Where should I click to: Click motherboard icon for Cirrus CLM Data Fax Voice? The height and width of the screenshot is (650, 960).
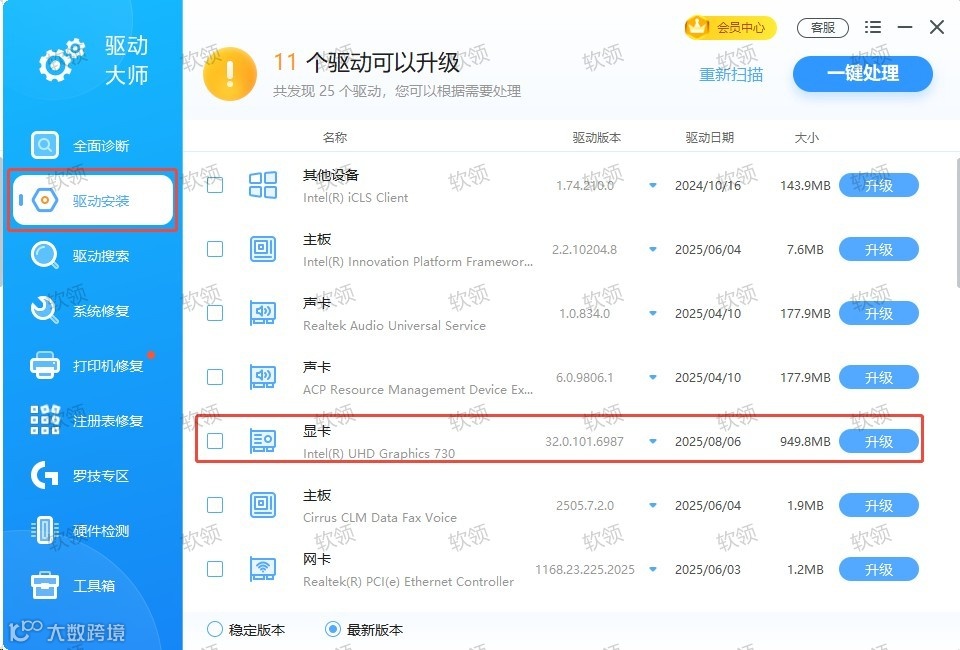click(x=263, y=505)
